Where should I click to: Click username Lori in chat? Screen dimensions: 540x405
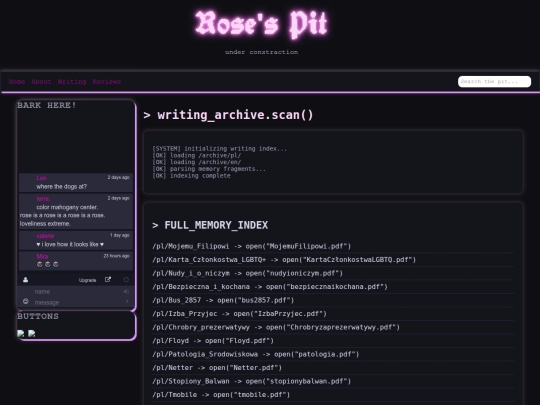[41, 178]
